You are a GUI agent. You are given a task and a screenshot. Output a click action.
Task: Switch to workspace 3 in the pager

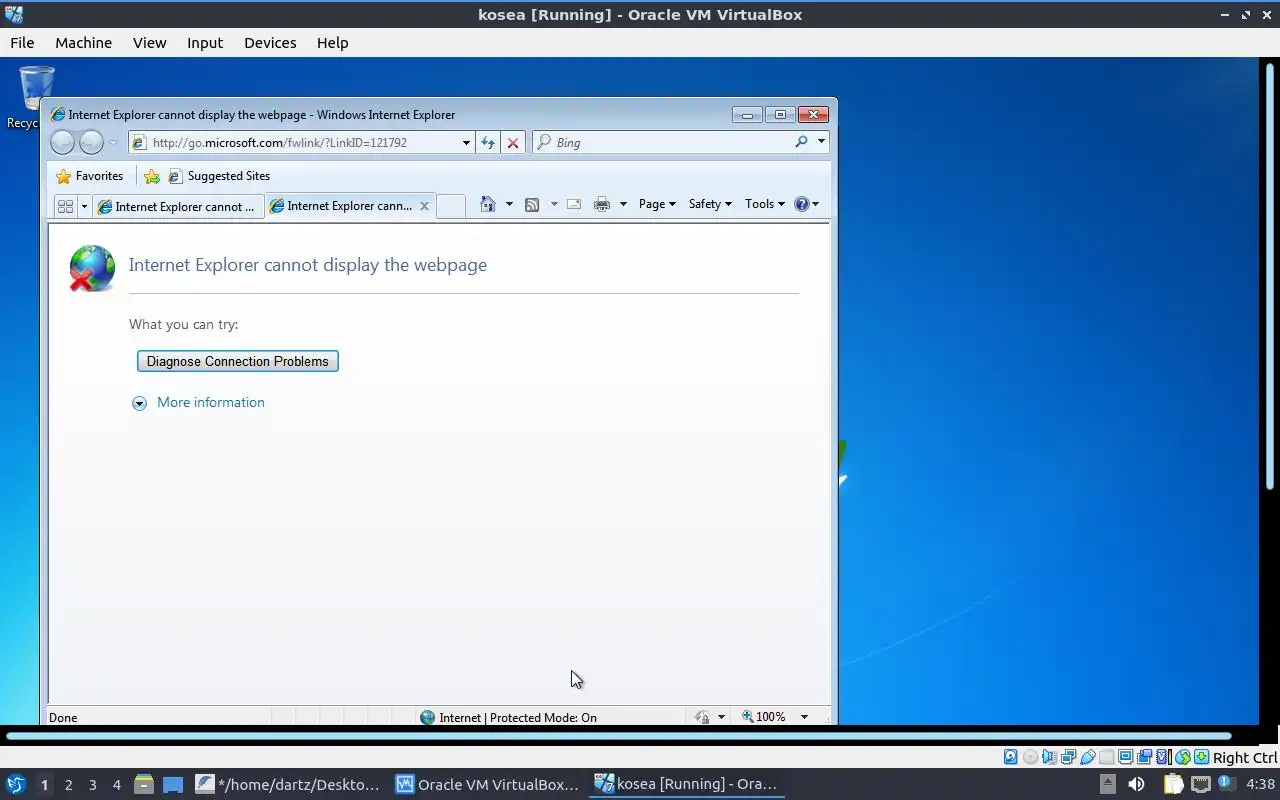coord(92,785)
